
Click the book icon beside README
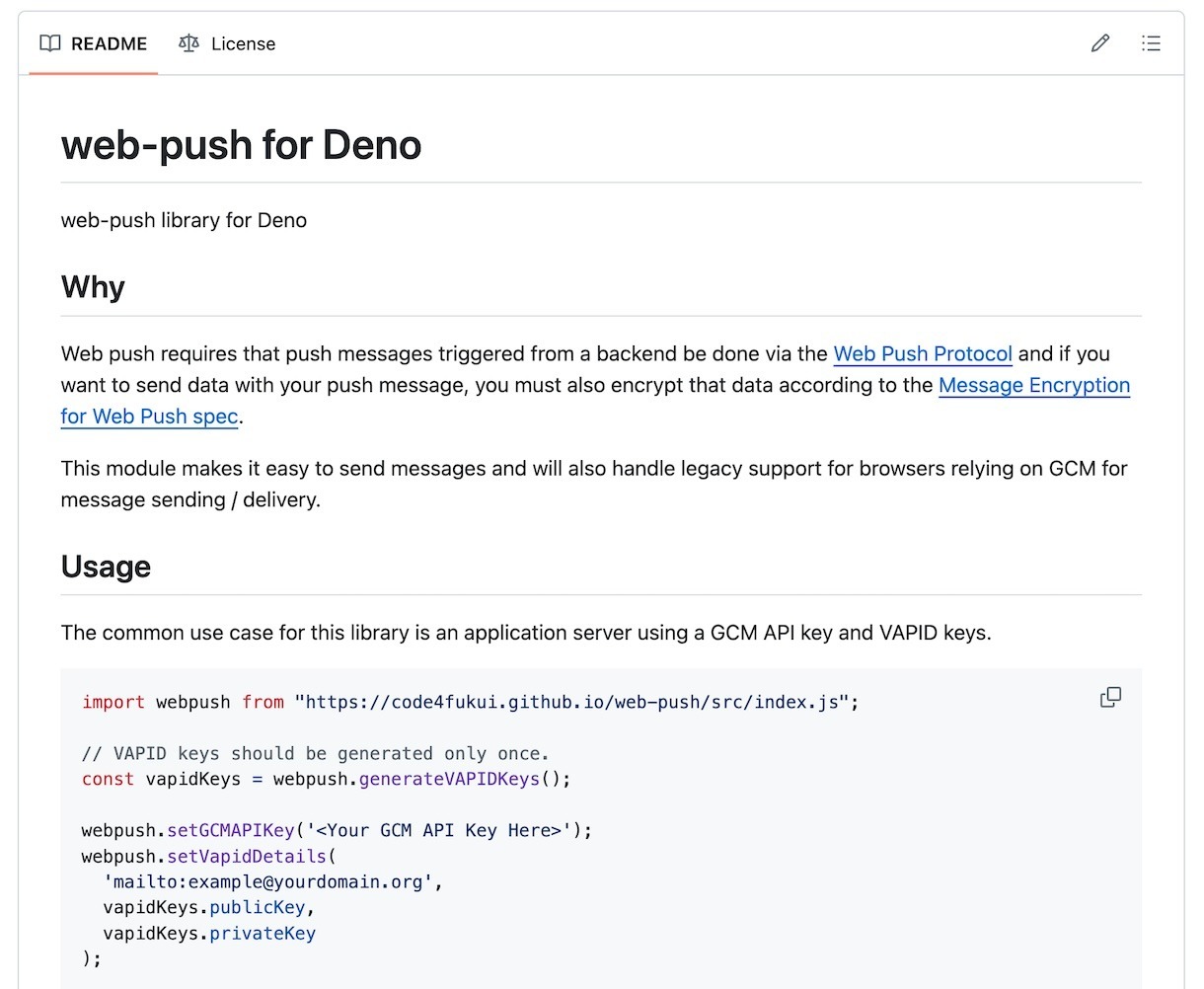[49, 43]
